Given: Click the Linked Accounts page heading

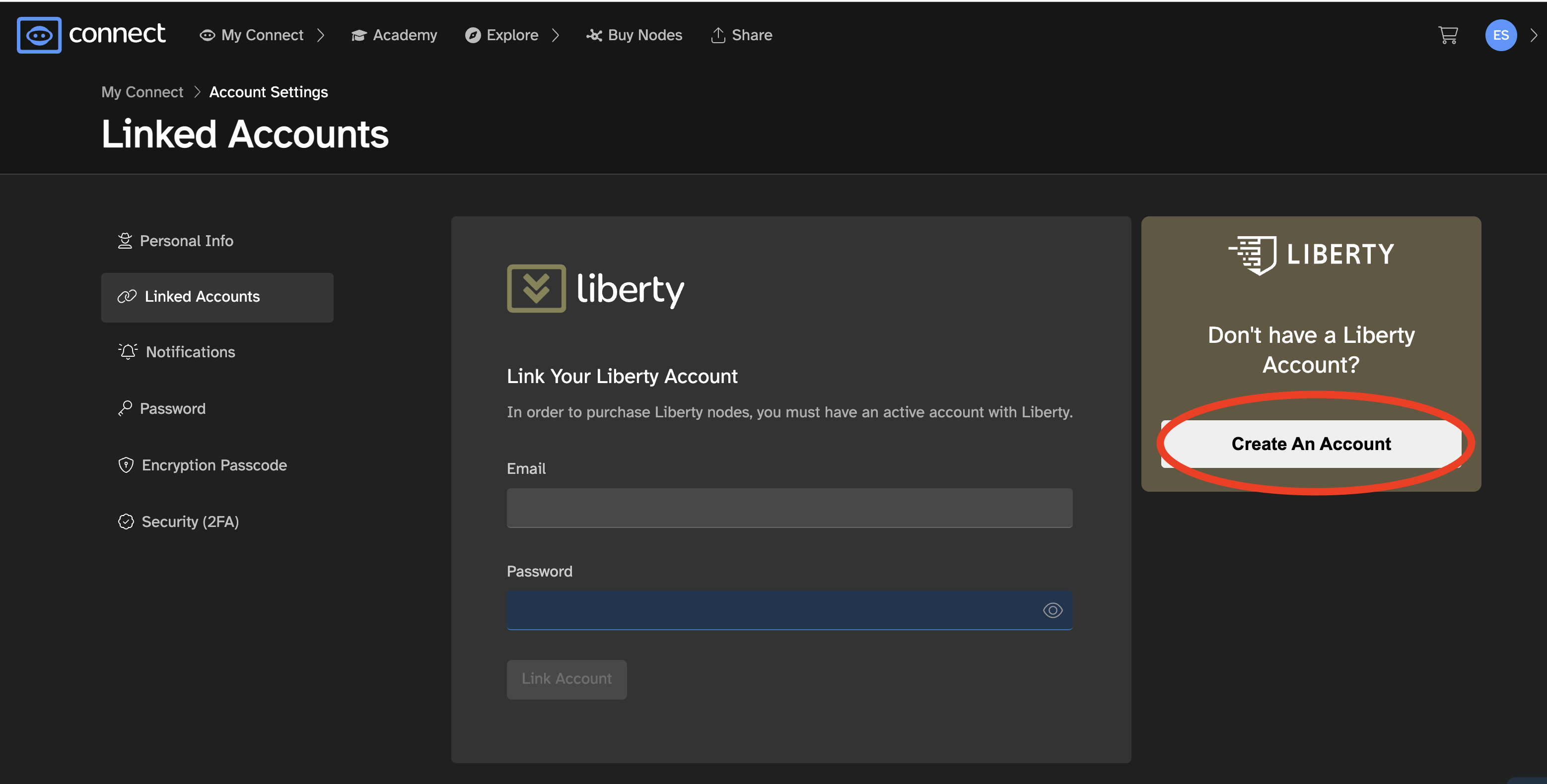Looking at the screenshot, I should pos(245,134).
